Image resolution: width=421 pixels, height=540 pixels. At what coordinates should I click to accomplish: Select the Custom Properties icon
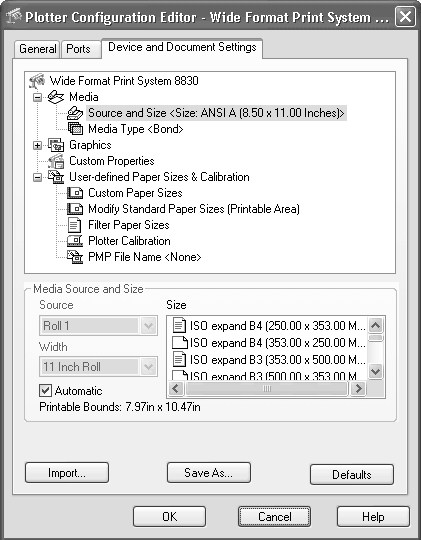[x=56, y=161]
